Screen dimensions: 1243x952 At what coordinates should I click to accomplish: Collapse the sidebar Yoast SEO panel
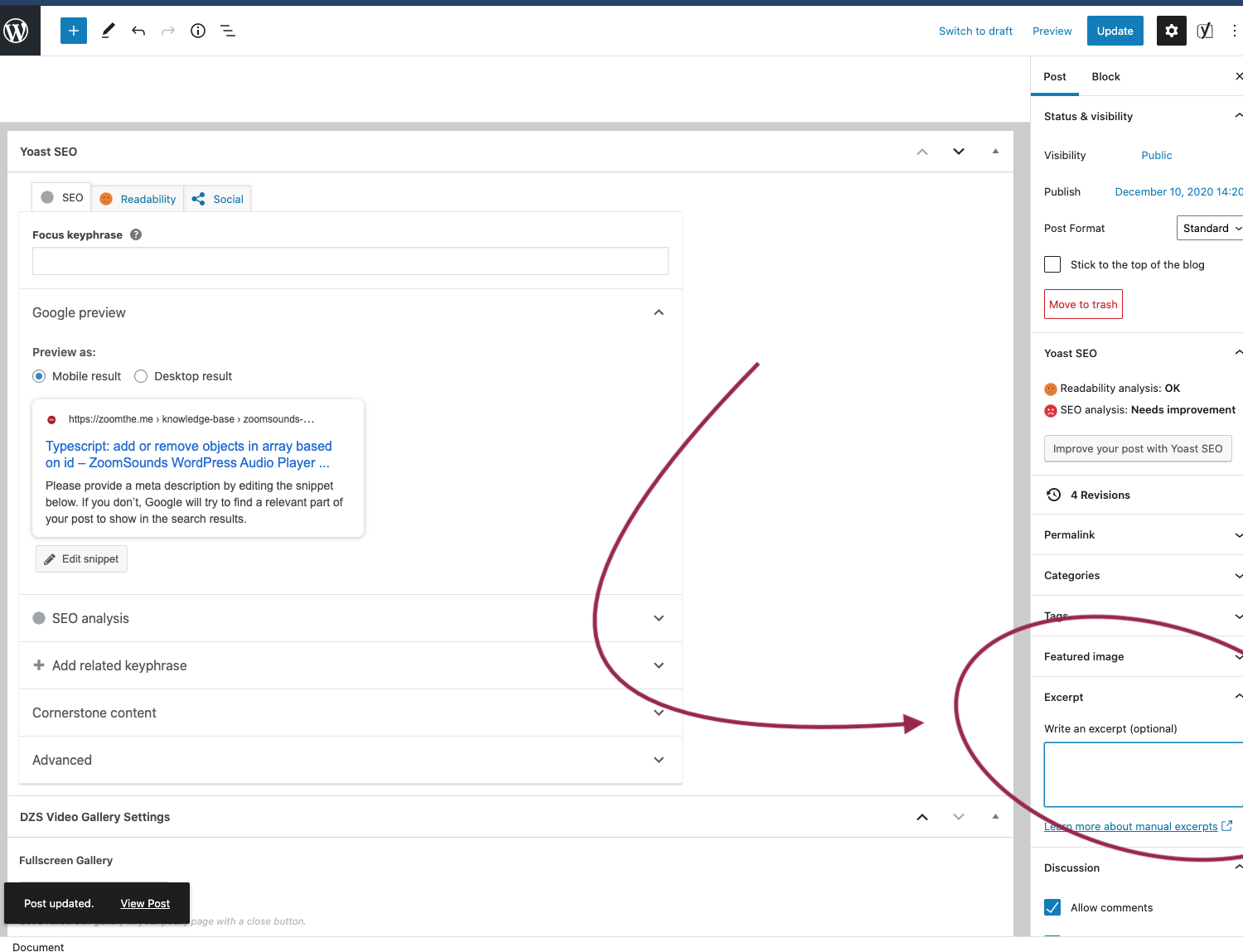[x=1137, y=353]
